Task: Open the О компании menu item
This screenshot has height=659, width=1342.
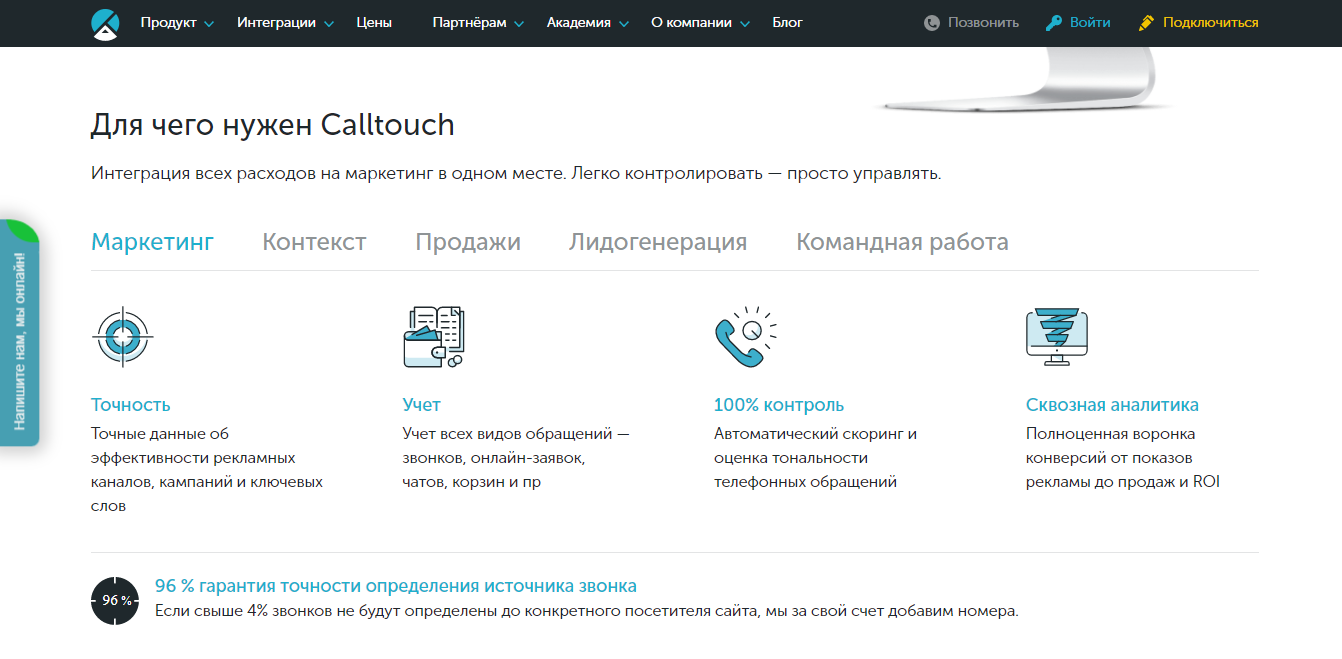Action: [691, 23]
